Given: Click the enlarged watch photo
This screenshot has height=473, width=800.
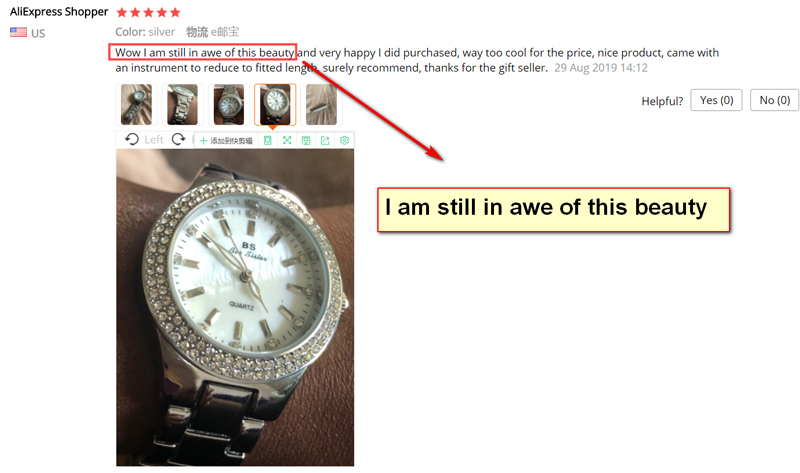Looking at the screenshot, I should pyautogui.click(x=235, y=308).
